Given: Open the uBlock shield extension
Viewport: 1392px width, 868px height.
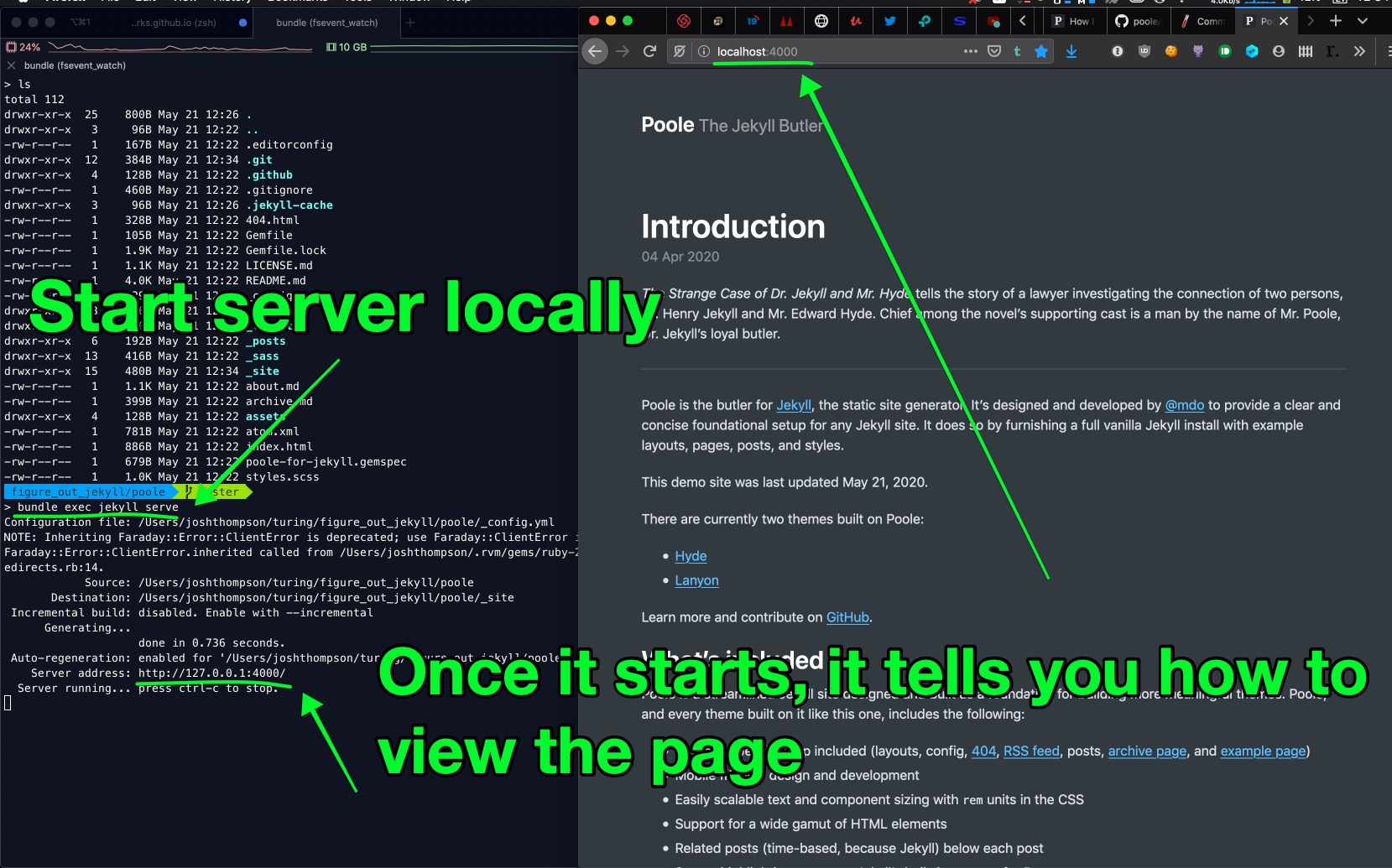Looking at the screenshot, I should click(x=1144, y=51).
